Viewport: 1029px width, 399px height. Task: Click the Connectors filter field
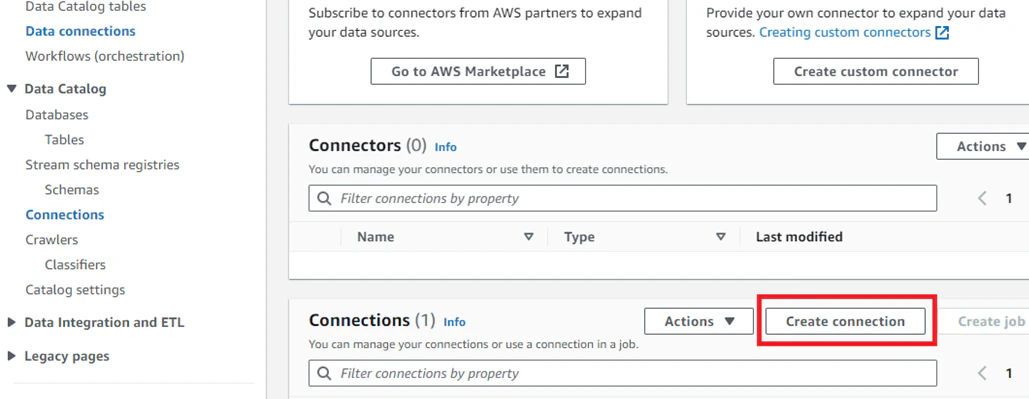[x=623, y=198]
